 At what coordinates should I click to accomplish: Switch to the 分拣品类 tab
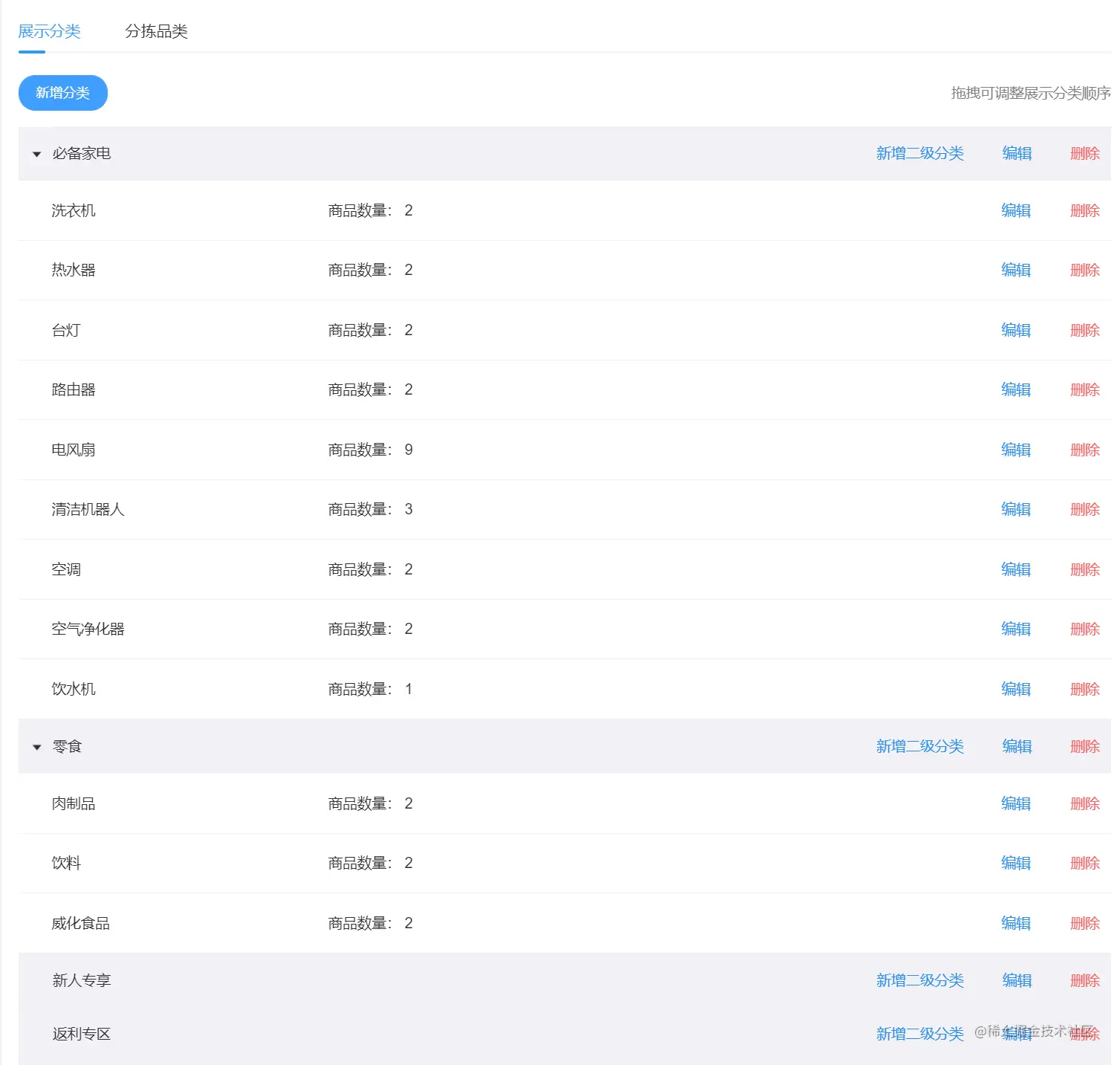tap(156, 31)
